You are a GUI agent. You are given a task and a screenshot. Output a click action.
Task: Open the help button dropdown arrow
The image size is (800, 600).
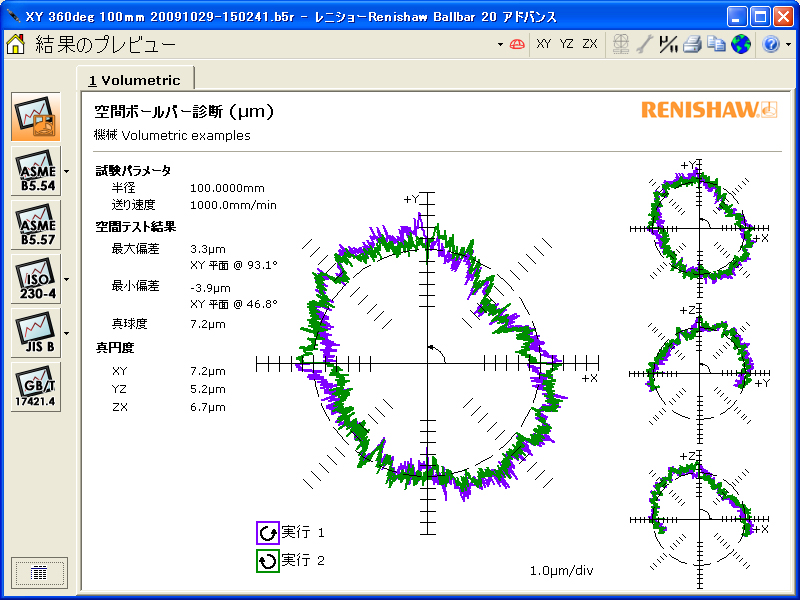pyautogui.click(x=788, y=44)
